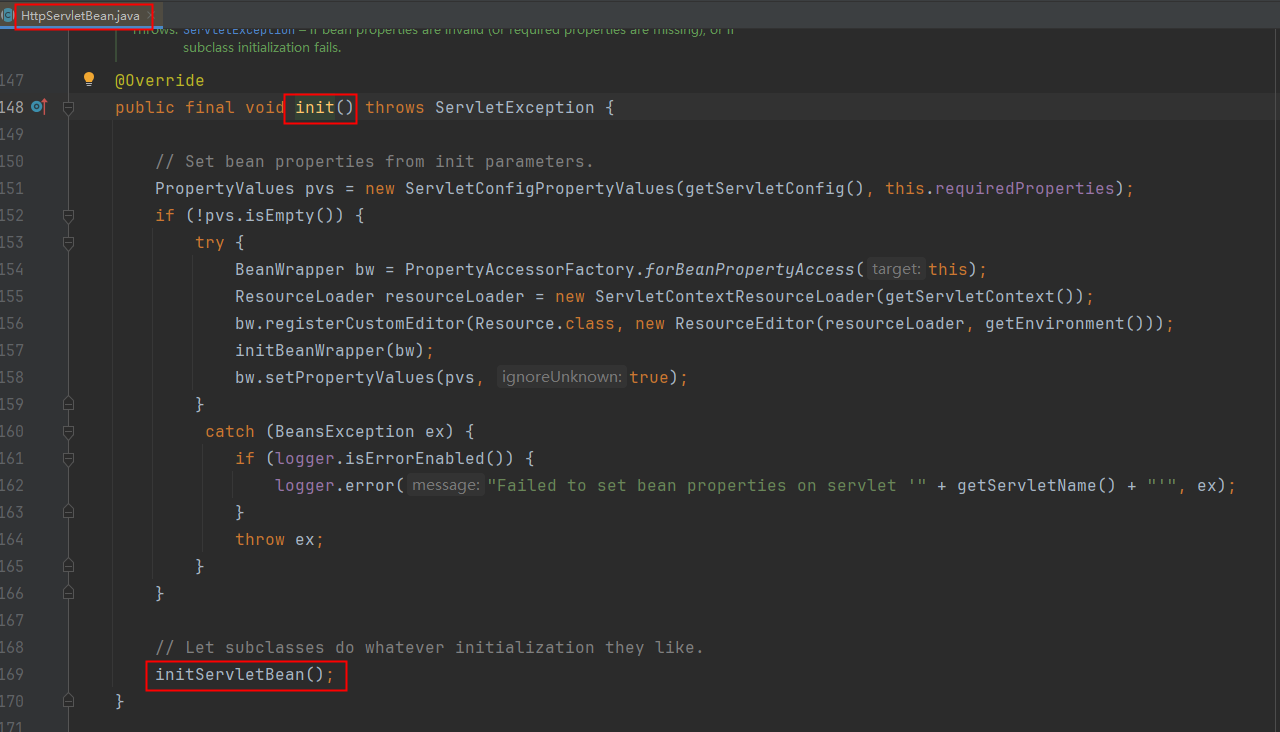Screen dimensions: 1280x732
Task: Click forBeanPropertyAccess method call
Action: point(750,269)
